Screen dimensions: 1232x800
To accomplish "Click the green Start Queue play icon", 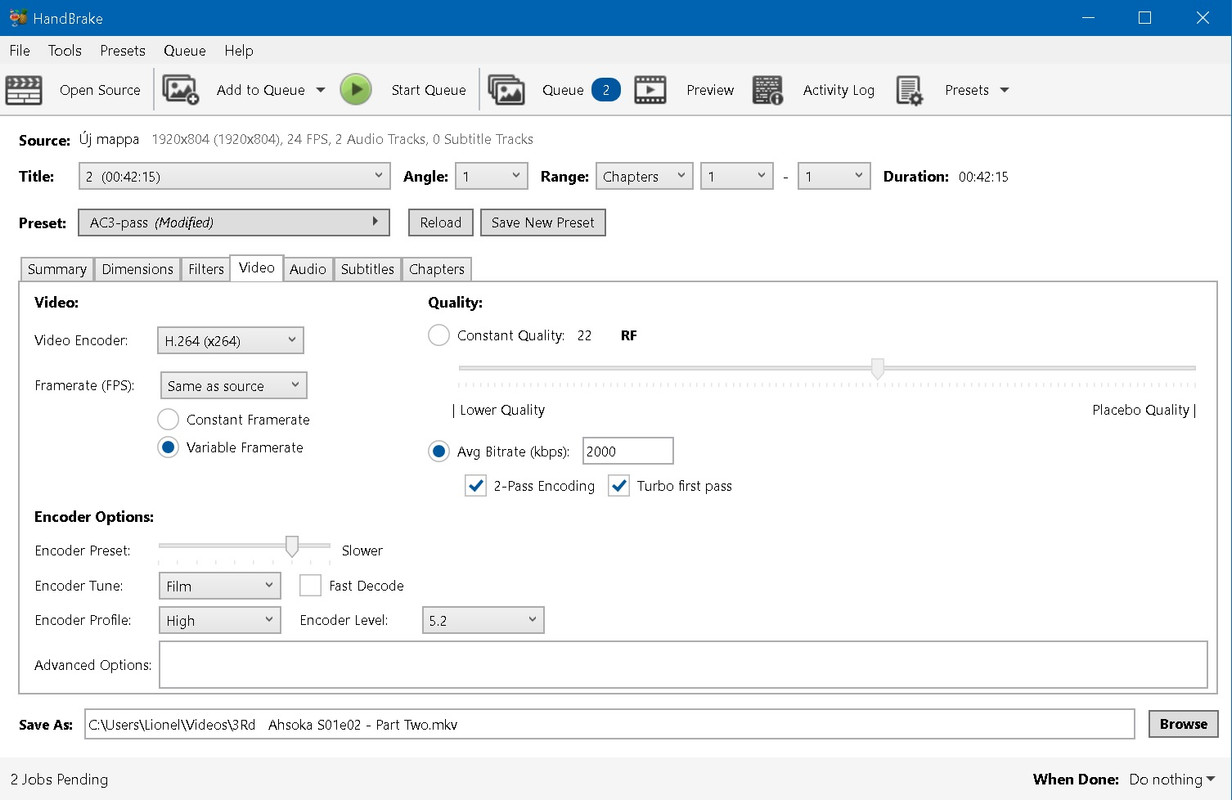I will point(355,90).
